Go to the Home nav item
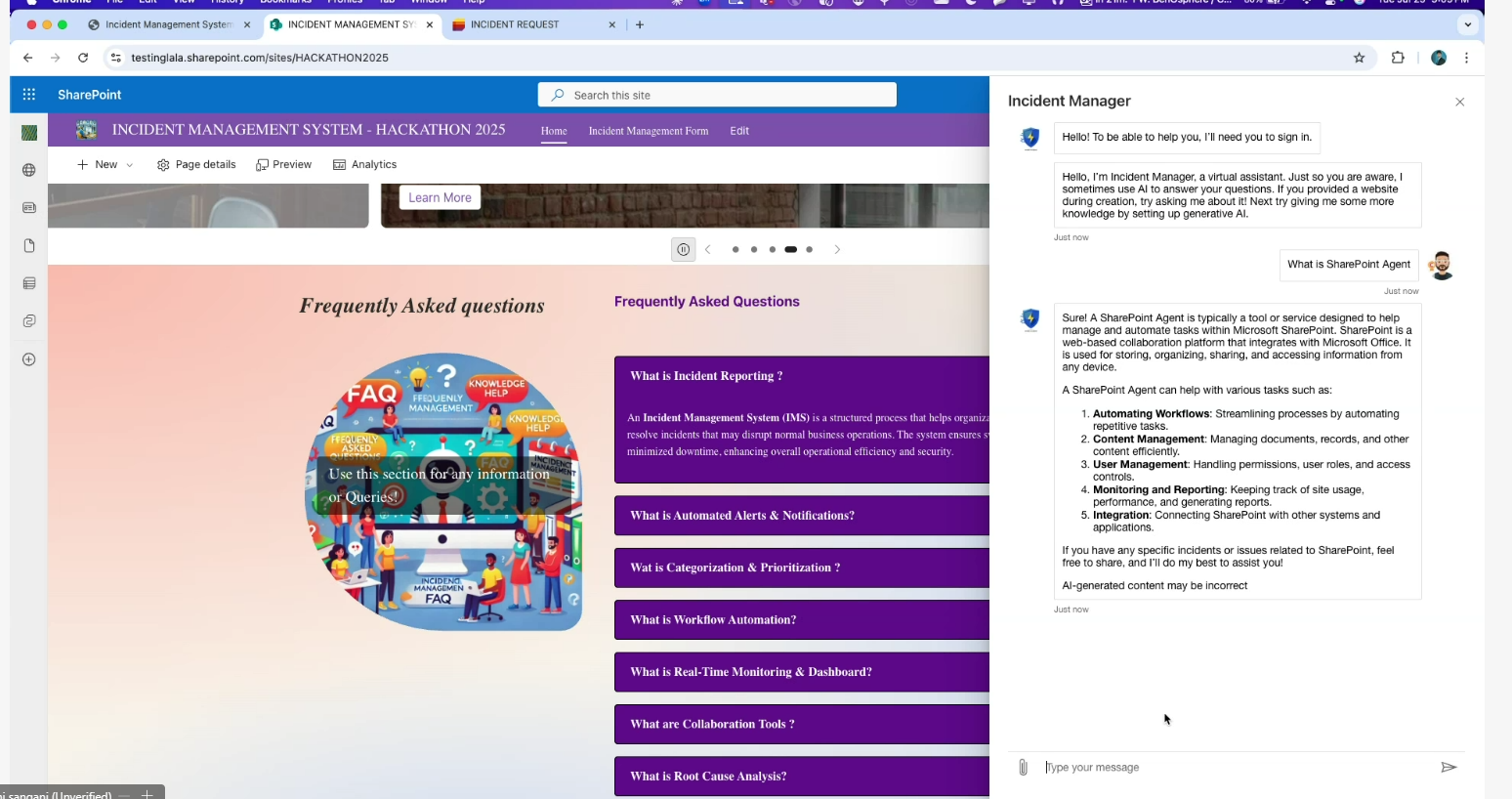 [554, 131]
